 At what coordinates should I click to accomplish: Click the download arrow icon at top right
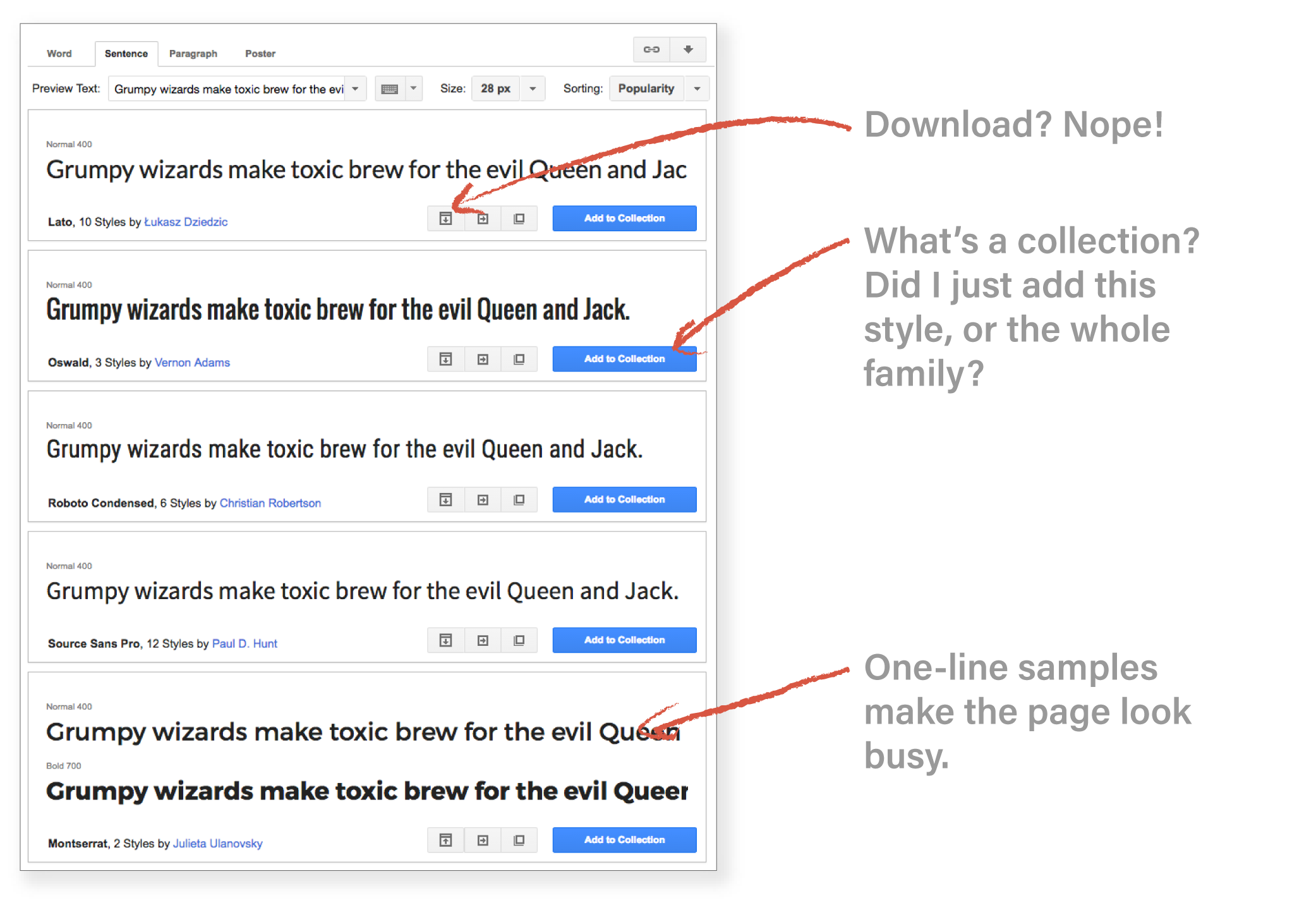688,49
